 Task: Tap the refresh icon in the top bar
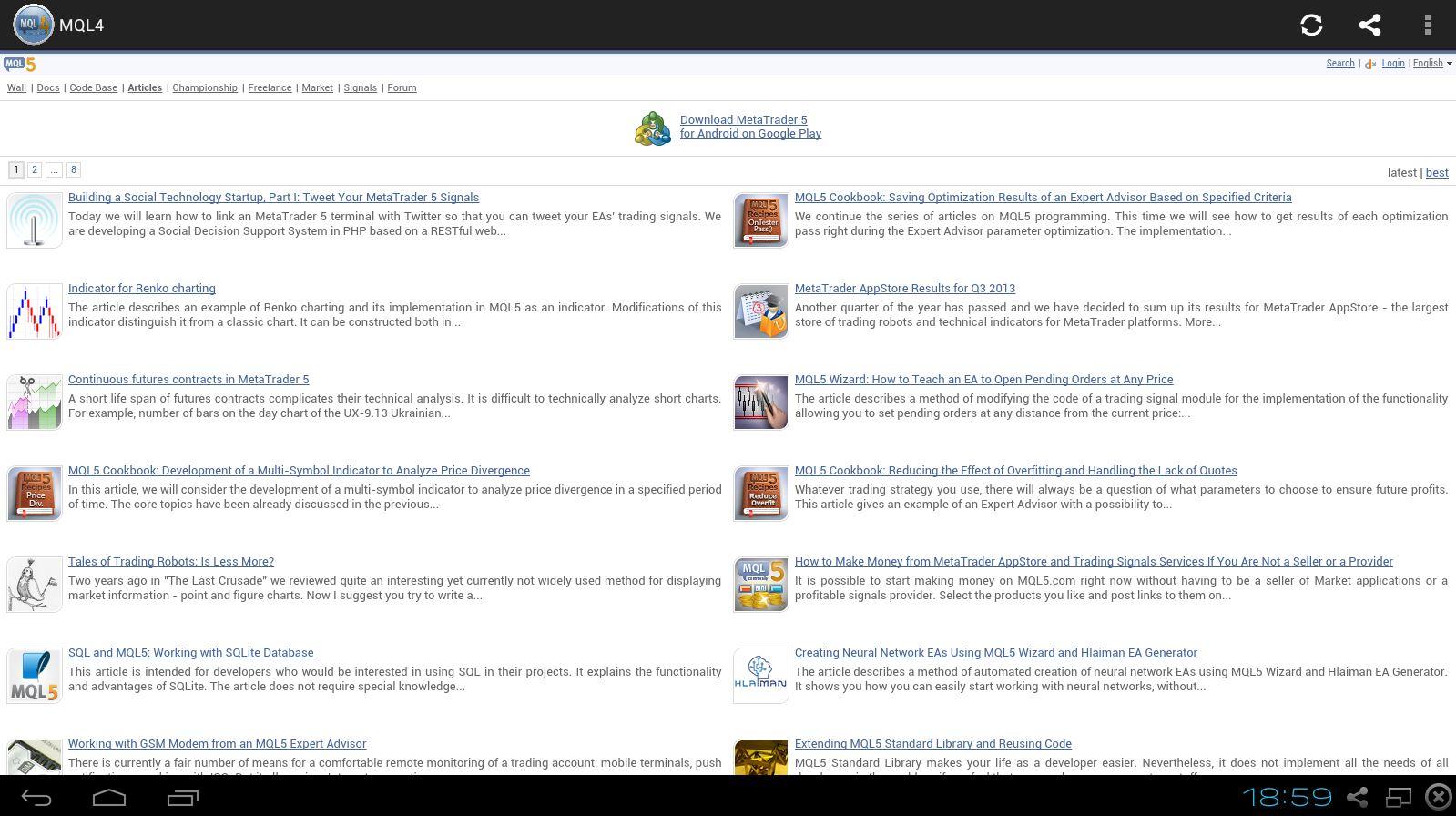[1311, 25]
